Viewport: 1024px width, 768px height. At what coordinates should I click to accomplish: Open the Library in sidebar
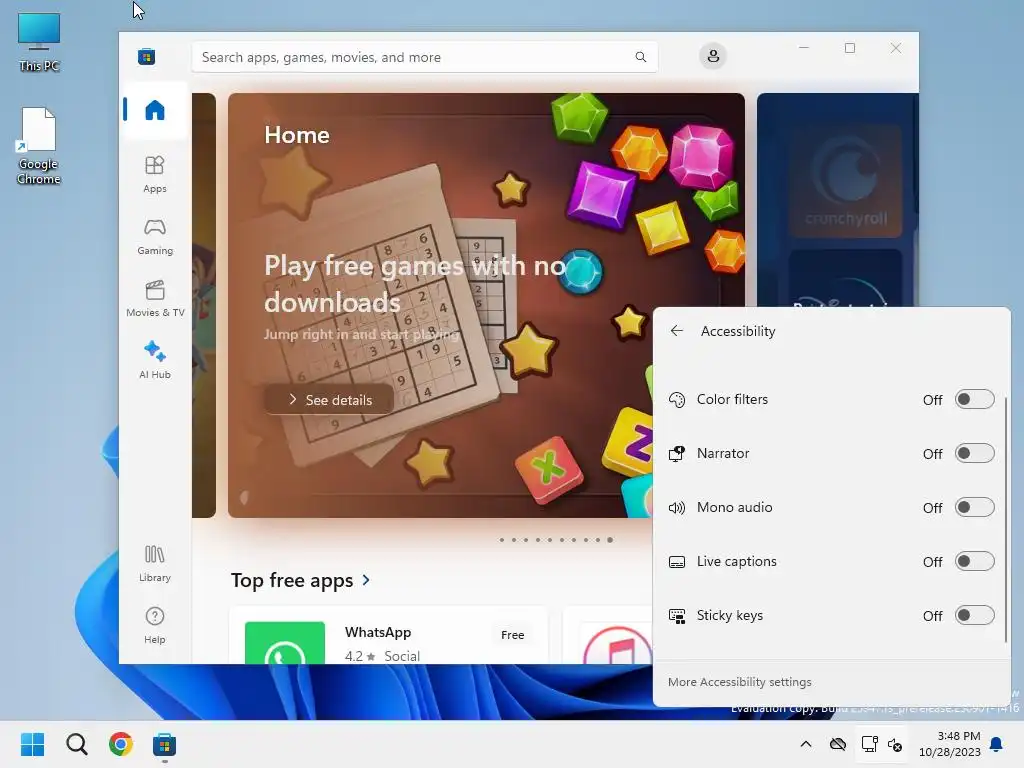pyautogui.click(x=155, y=564)
